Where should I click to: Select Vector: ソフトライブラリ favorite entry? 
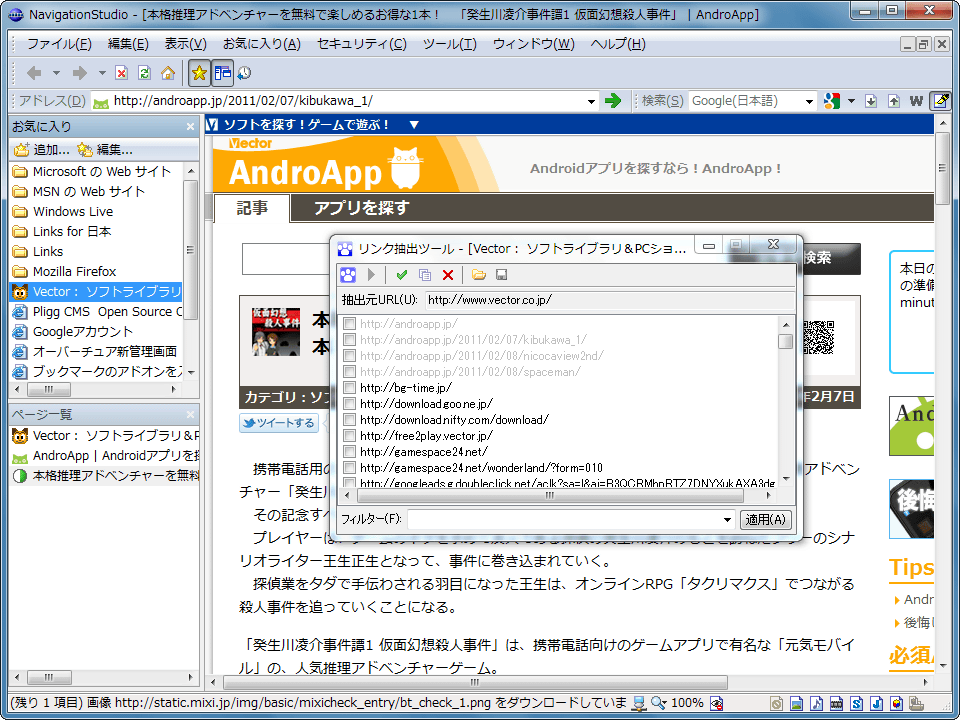point(97,291)
